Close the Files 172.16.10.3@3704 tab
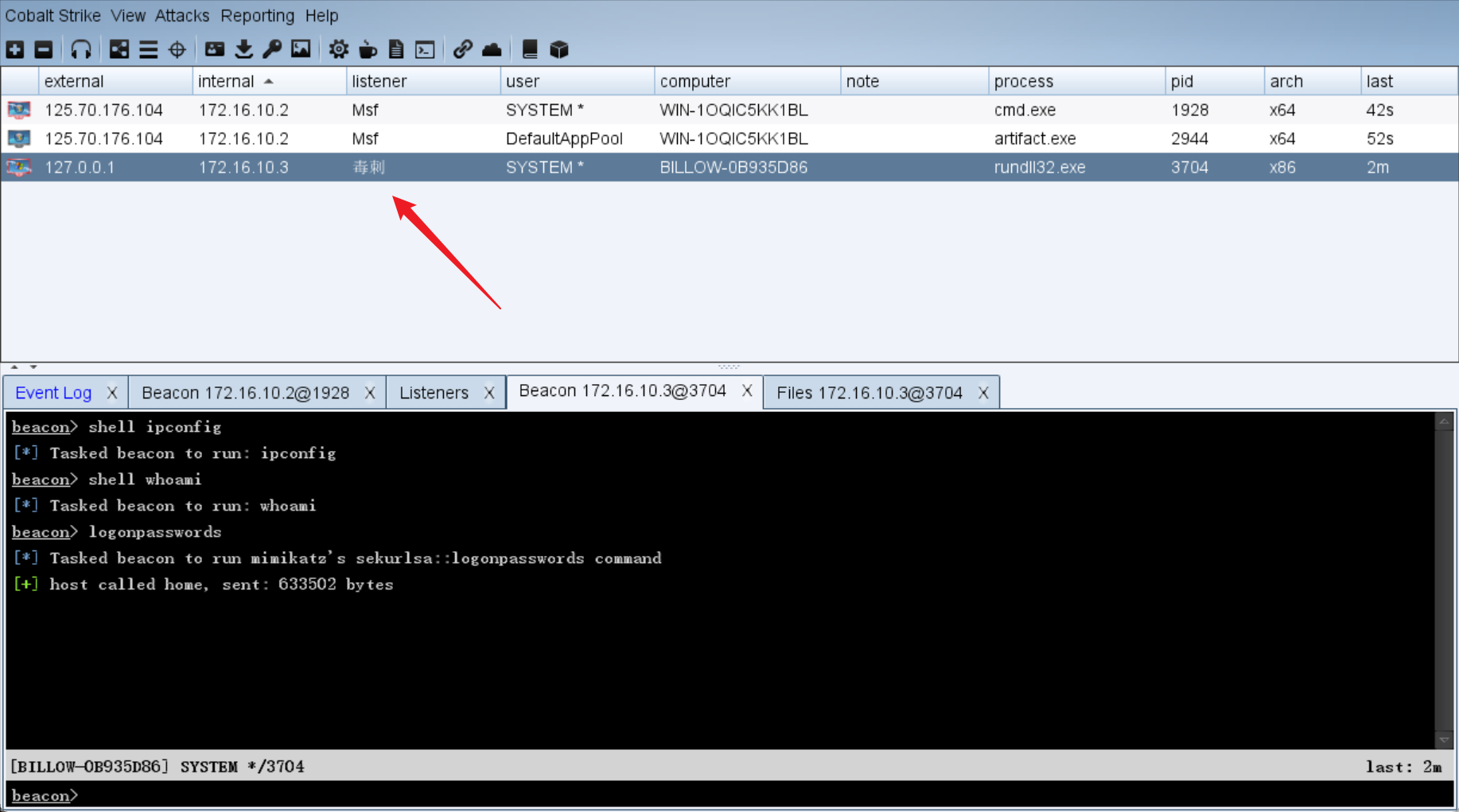The image size is (1459, 812). [983, 393]
